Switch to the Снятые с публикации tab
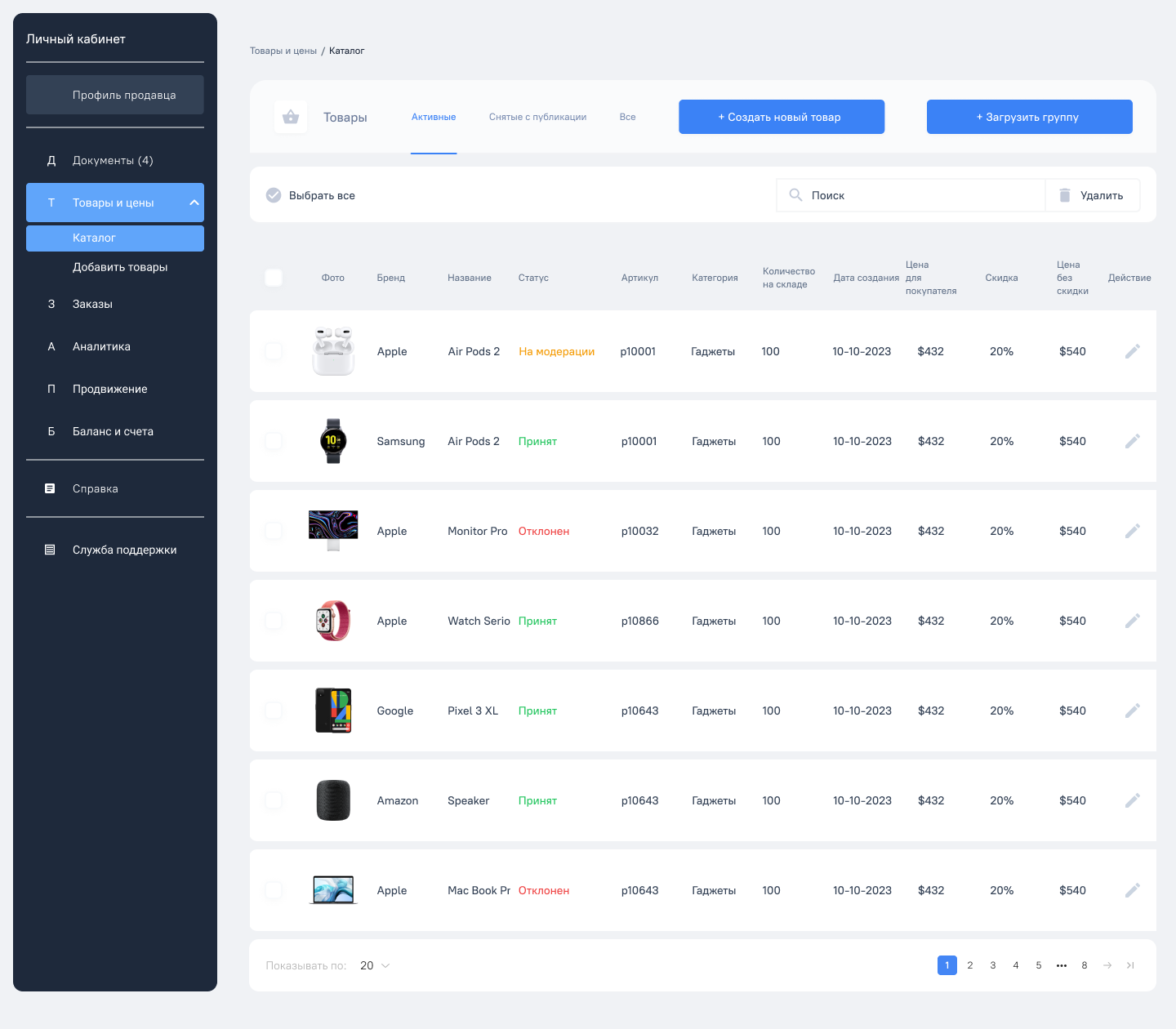1176x1029 pixels. coord(537,117)
